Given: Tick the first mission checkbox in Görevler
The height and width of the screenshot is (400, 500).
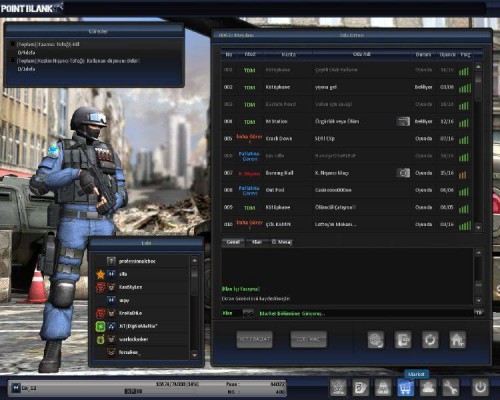Looking at the screenshot, I should (x=13, y=44).
